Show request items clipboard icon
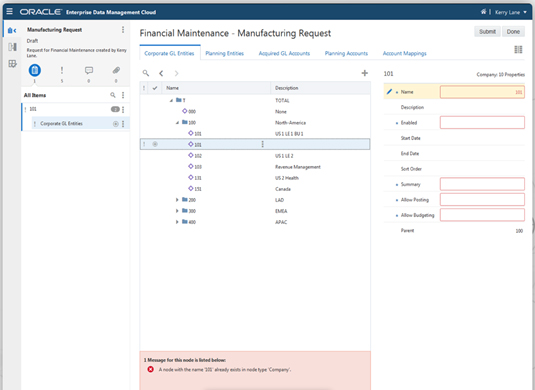The width and height of the screenshot is (535, 390). tap(34, 70)
